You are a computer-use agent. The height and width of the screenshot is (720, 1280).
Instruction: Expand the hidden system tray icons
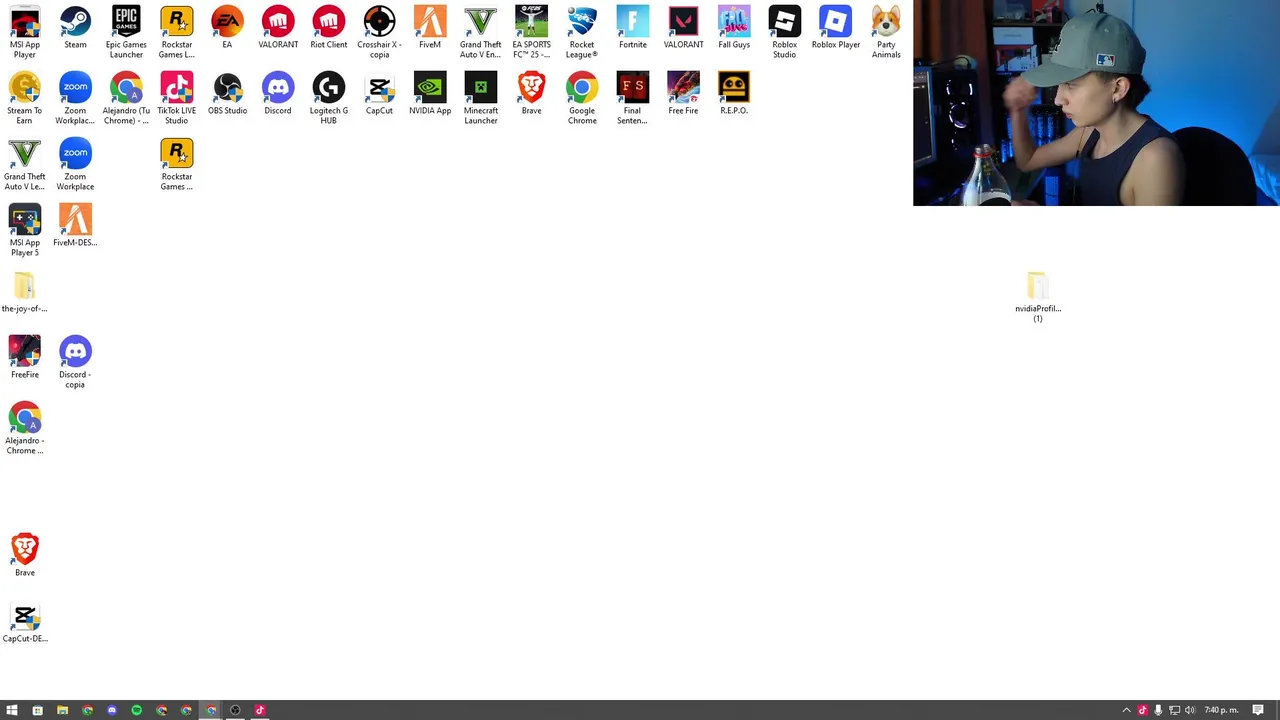click(1127, 710)
